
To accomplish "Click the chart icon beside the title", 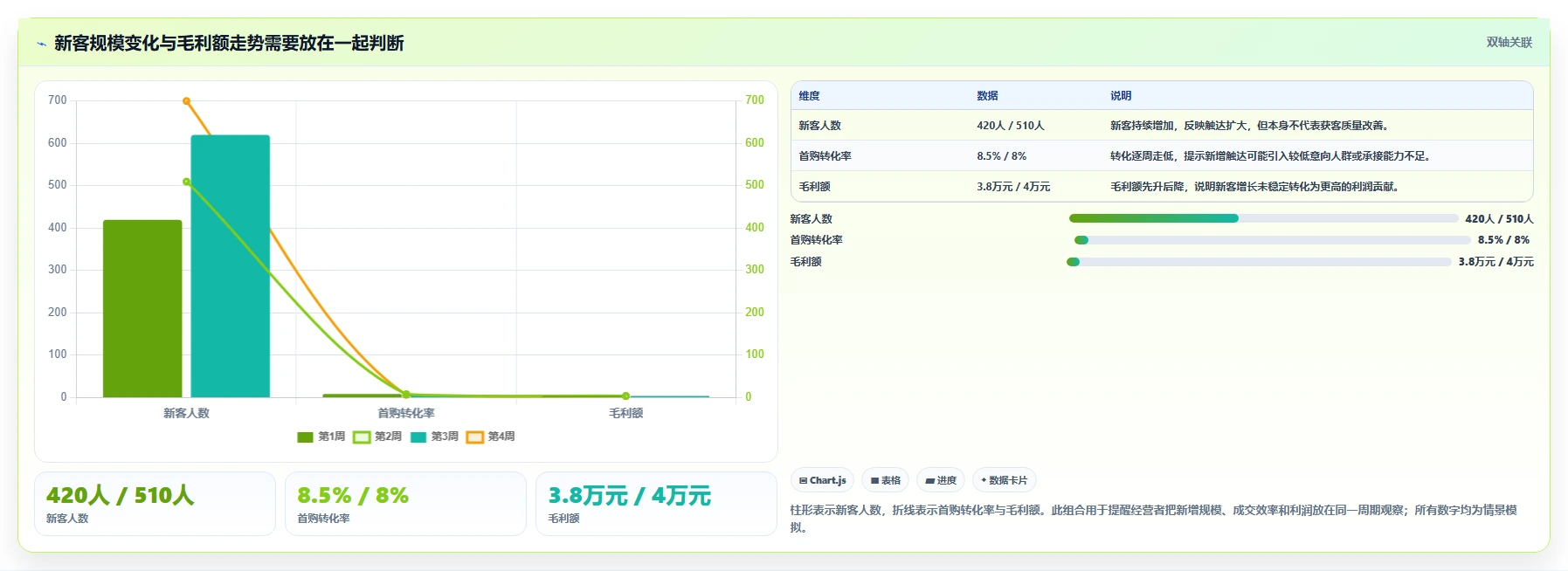I will [x=41, y=44].
